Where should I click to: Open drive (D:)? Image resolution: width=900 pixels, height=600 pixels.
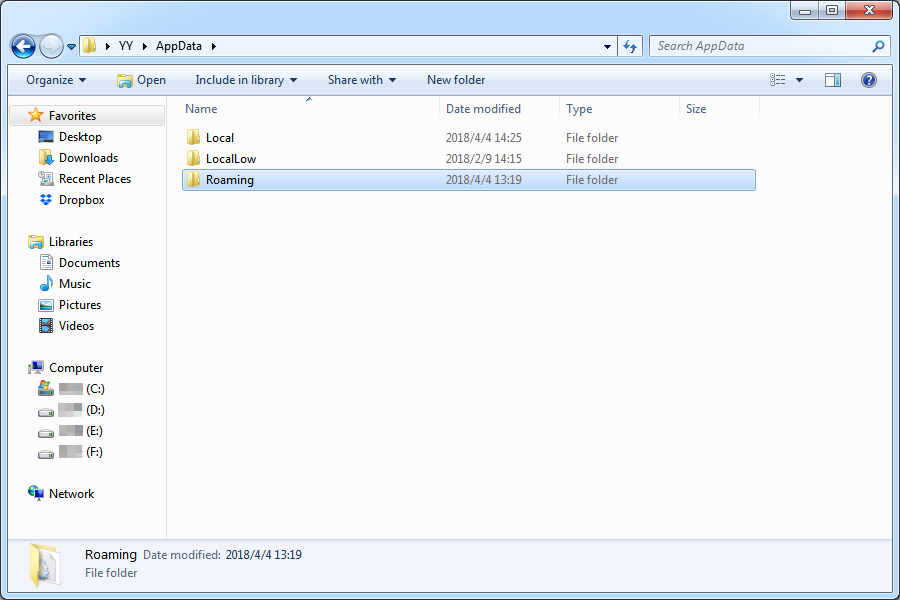82,410
